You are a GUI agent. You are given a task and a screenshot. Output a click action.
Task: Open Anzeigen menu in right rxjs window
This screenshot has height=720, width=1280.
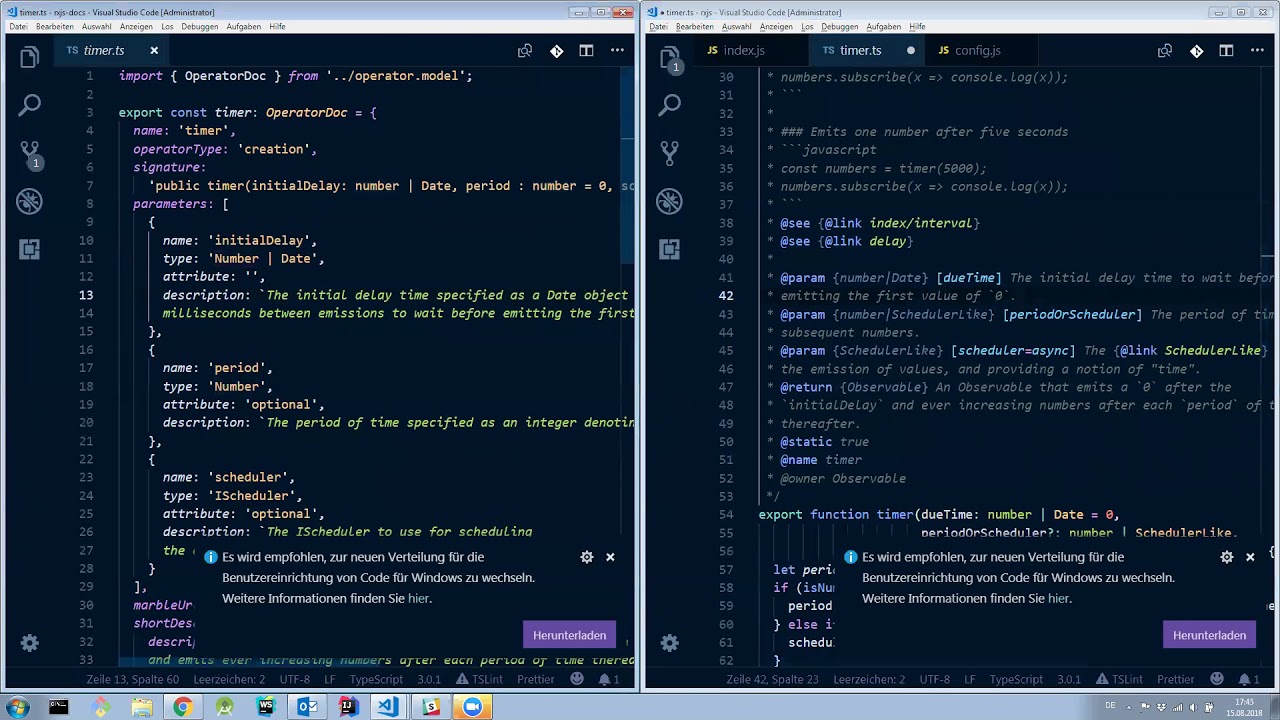pyautogui.click(x=775, y=26)
